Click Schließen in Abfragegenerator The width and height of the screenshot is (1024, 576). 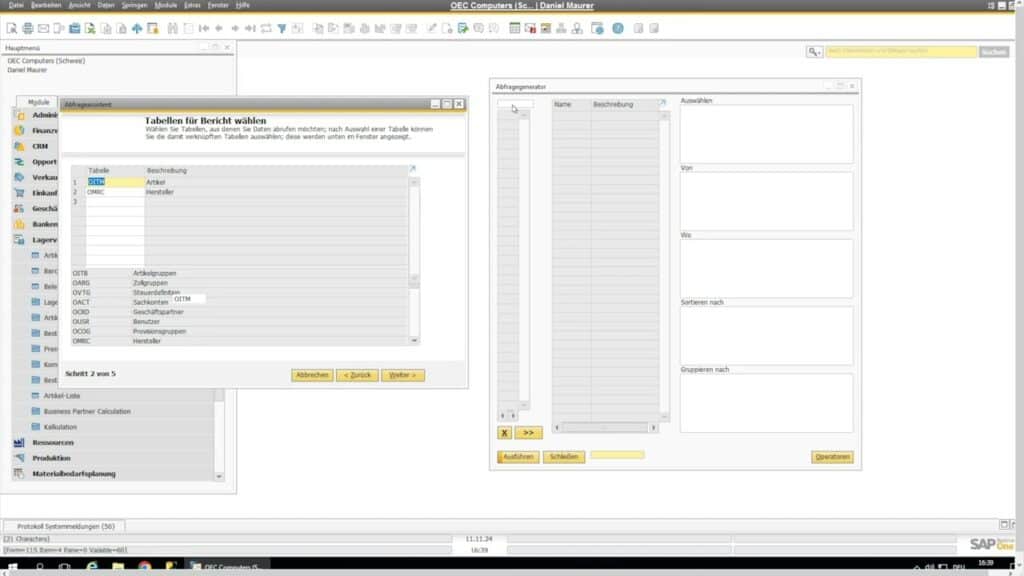564,456
